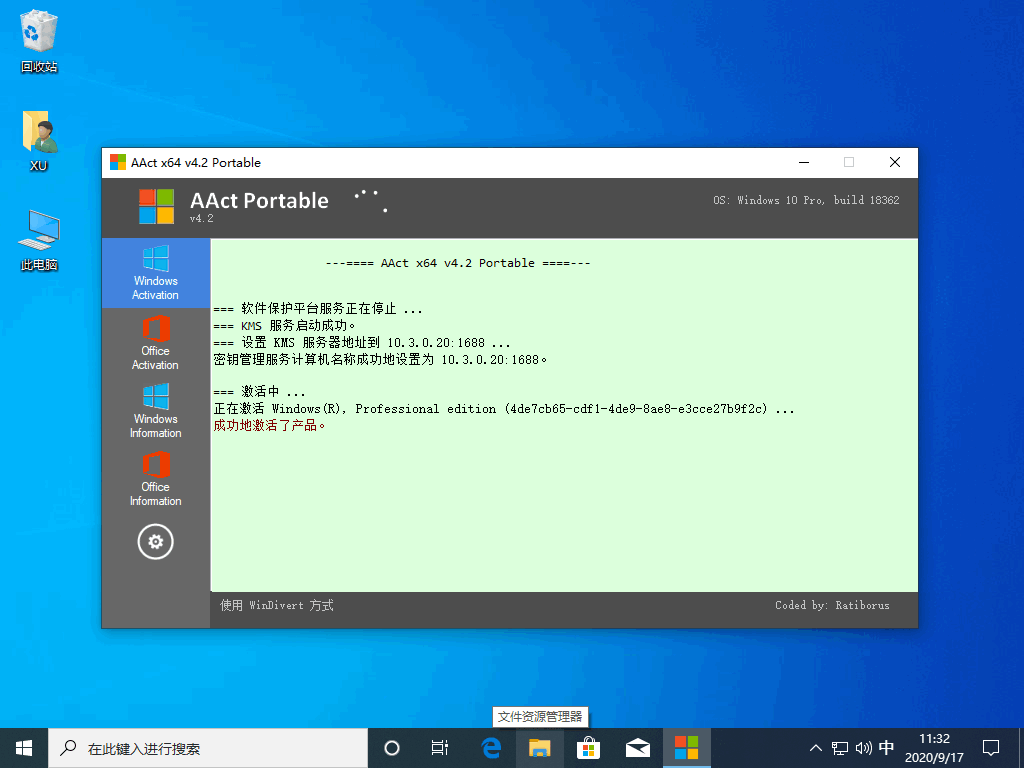Open Microsoft Store from taskbar

pos(589,748)
